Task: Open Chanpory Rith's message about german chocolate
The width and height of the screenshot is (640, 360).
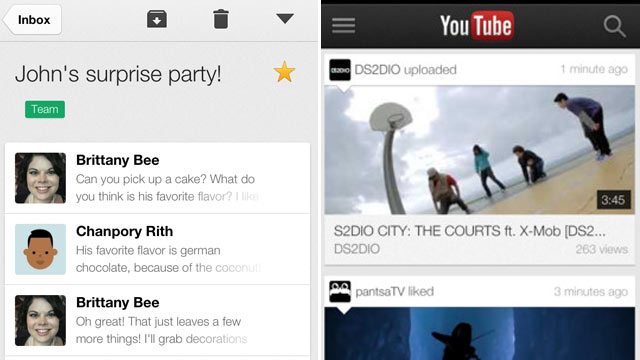Action: coord(158,249)
